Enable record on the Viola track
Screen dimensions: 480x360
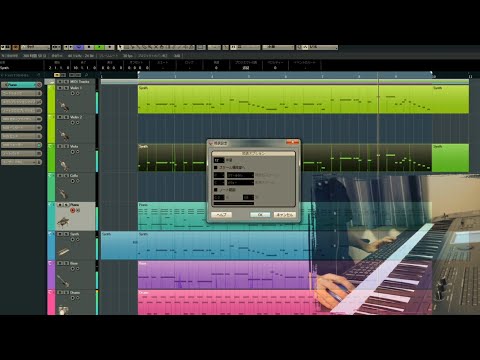(x=72, y=152)
